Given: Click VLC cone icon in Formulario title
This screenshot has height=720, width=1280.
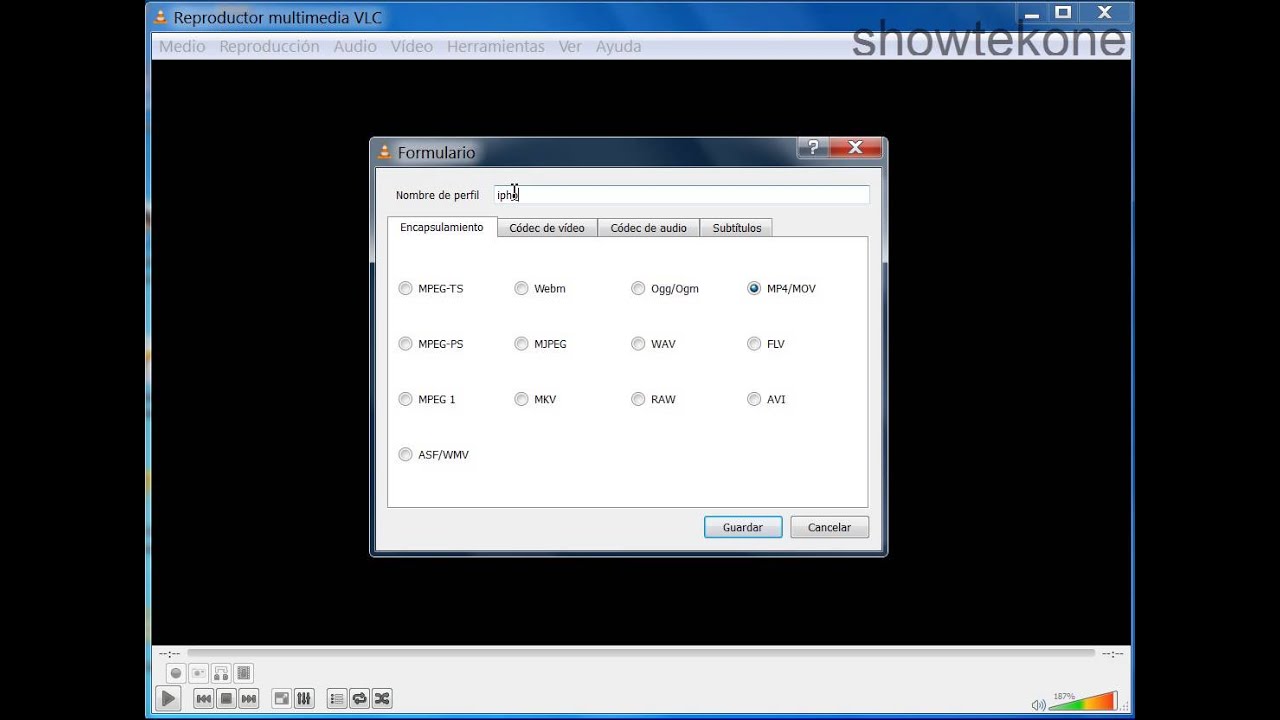Looking at the screenshot, I should [385, 152].
